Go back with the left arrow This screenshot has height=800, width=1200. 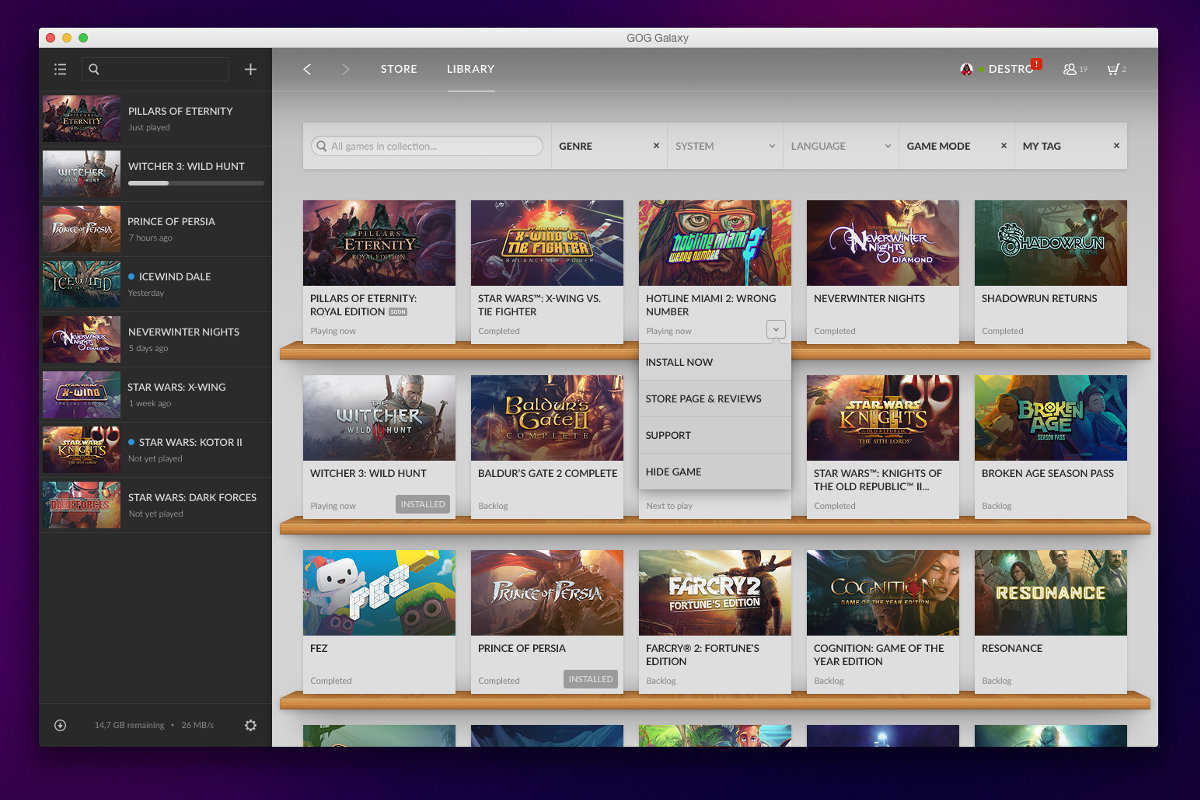coord(307,70)
